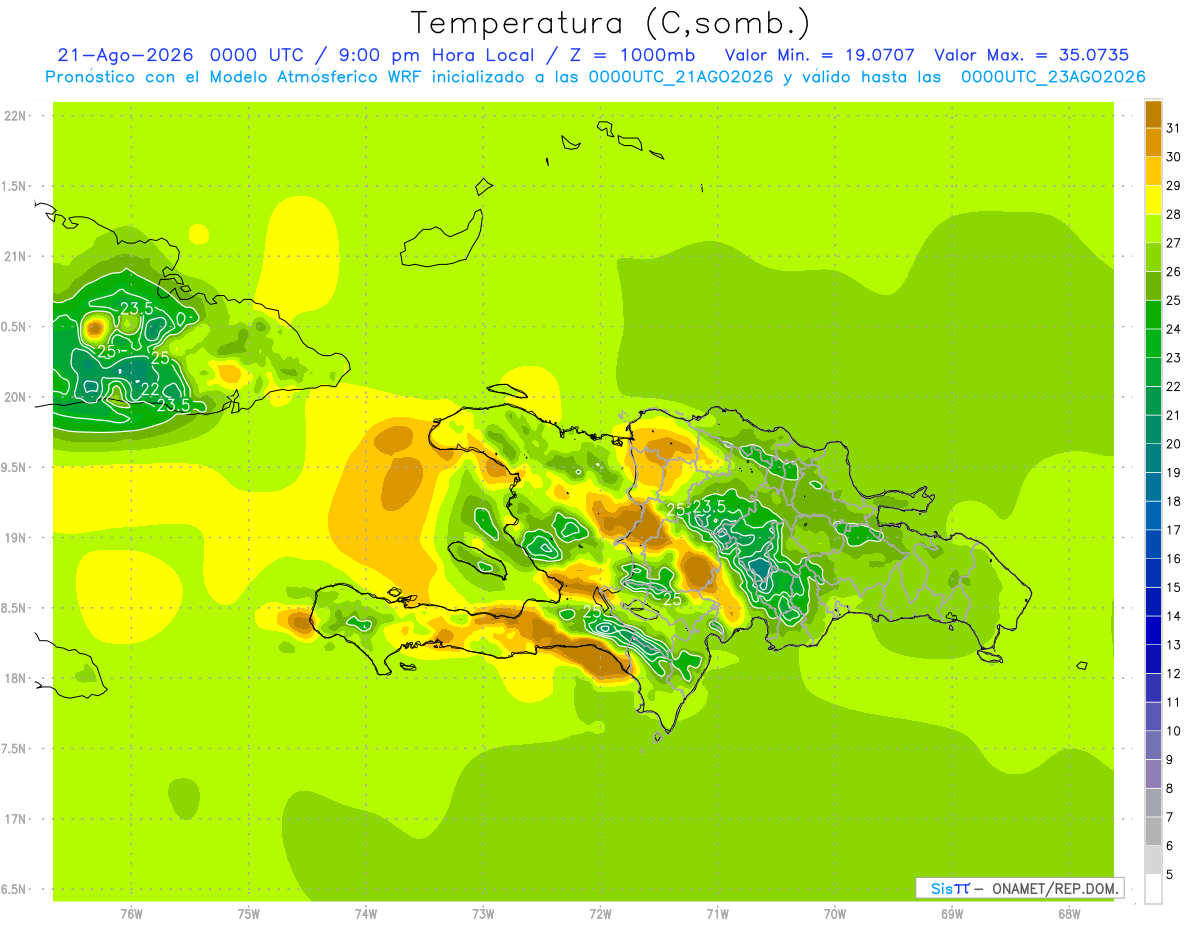The image size is (1200, 927).
Task: Click the legend swatch between 8 and 9
Action: click(x=1153, y=774)
